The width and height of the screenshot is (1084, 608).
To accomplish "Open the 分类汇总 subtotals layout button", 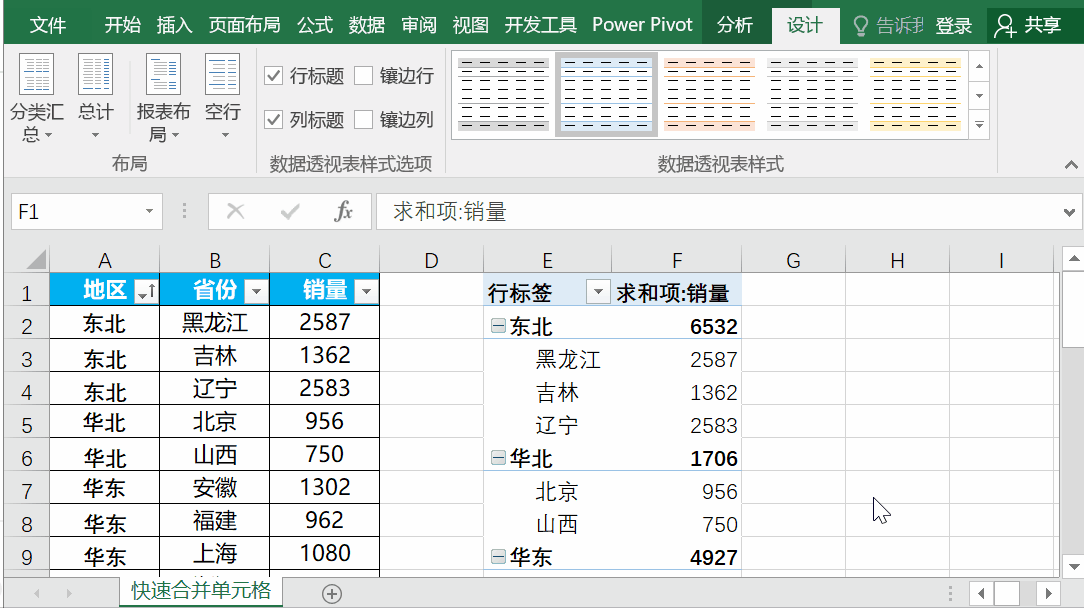I will (37, 98).
